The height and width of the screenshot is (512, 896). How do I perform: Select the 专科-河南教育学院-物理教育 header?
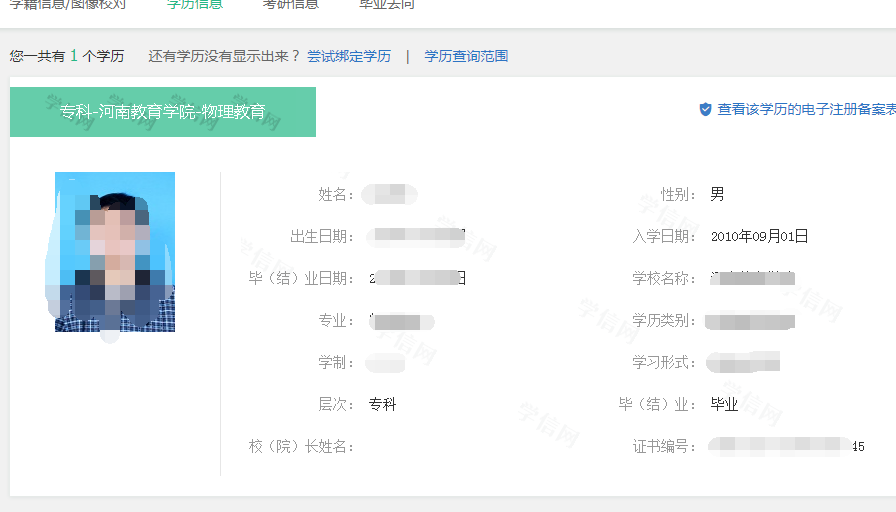point(163,112)
